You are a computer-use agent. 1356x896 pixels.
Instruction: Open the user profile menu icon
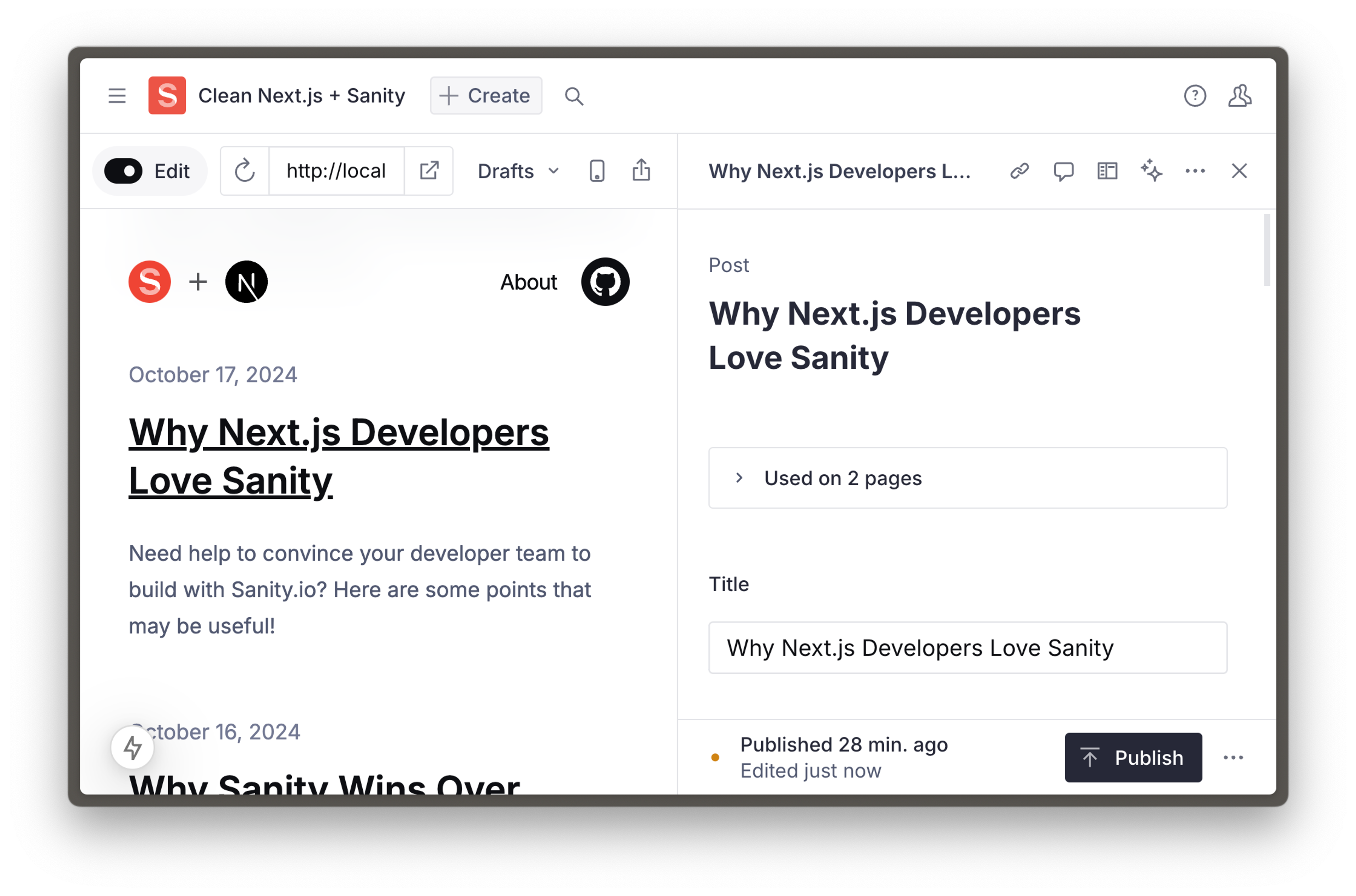point(1240,95)
